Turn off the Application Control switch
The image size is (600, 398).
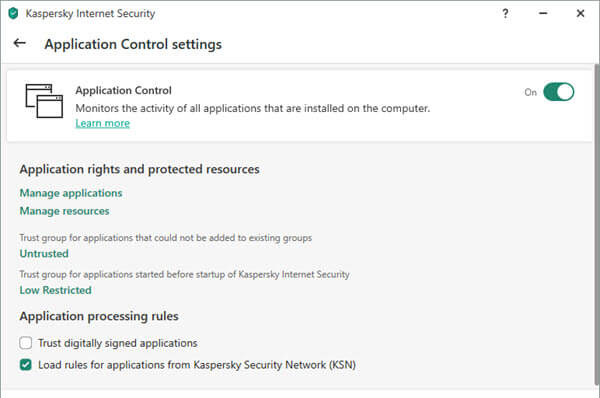point(558,92)
